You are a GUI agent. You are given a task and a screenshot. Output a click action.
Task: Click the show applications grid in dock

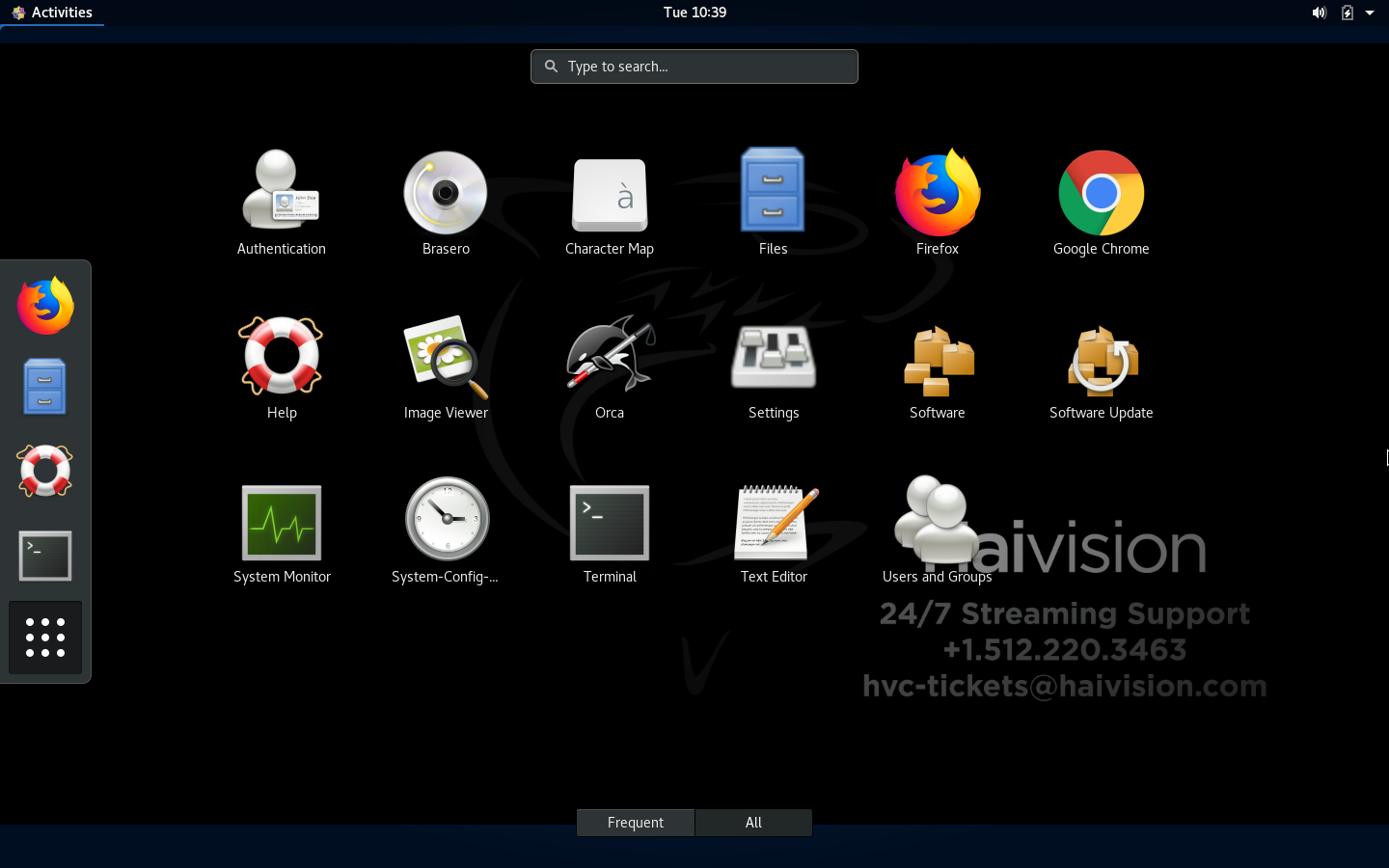point(44,637)
